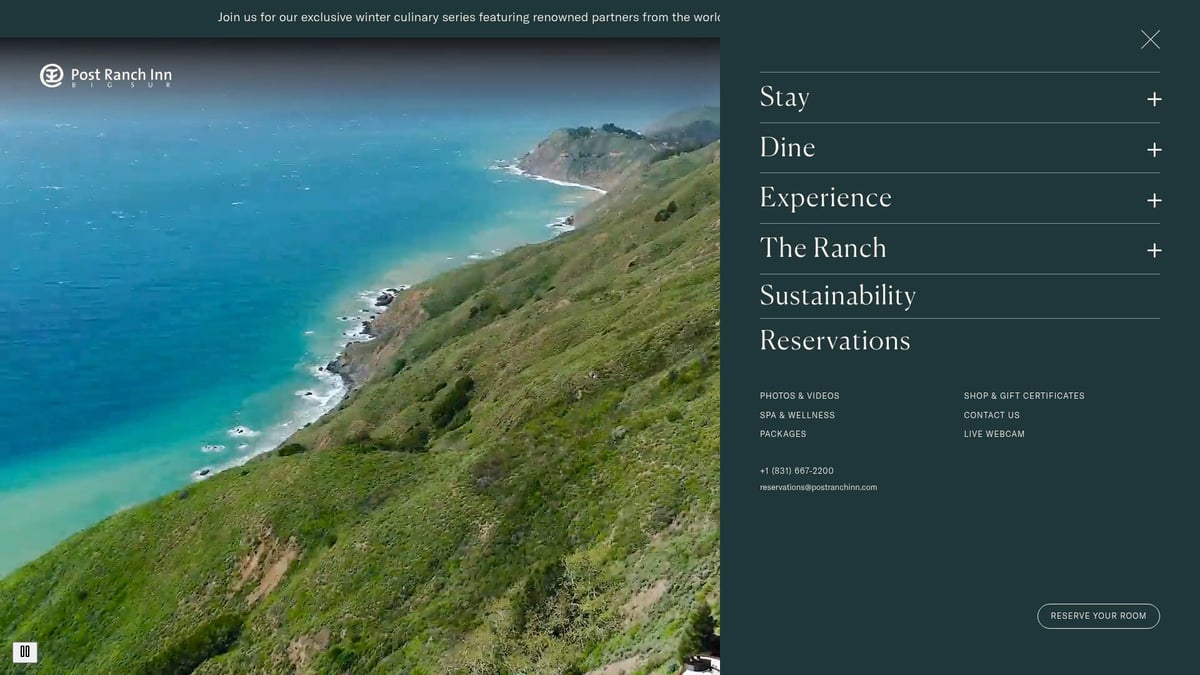Click the plus icon beside The Ranch
This screenshot has width=1200, height=675.
point(1154,250)
